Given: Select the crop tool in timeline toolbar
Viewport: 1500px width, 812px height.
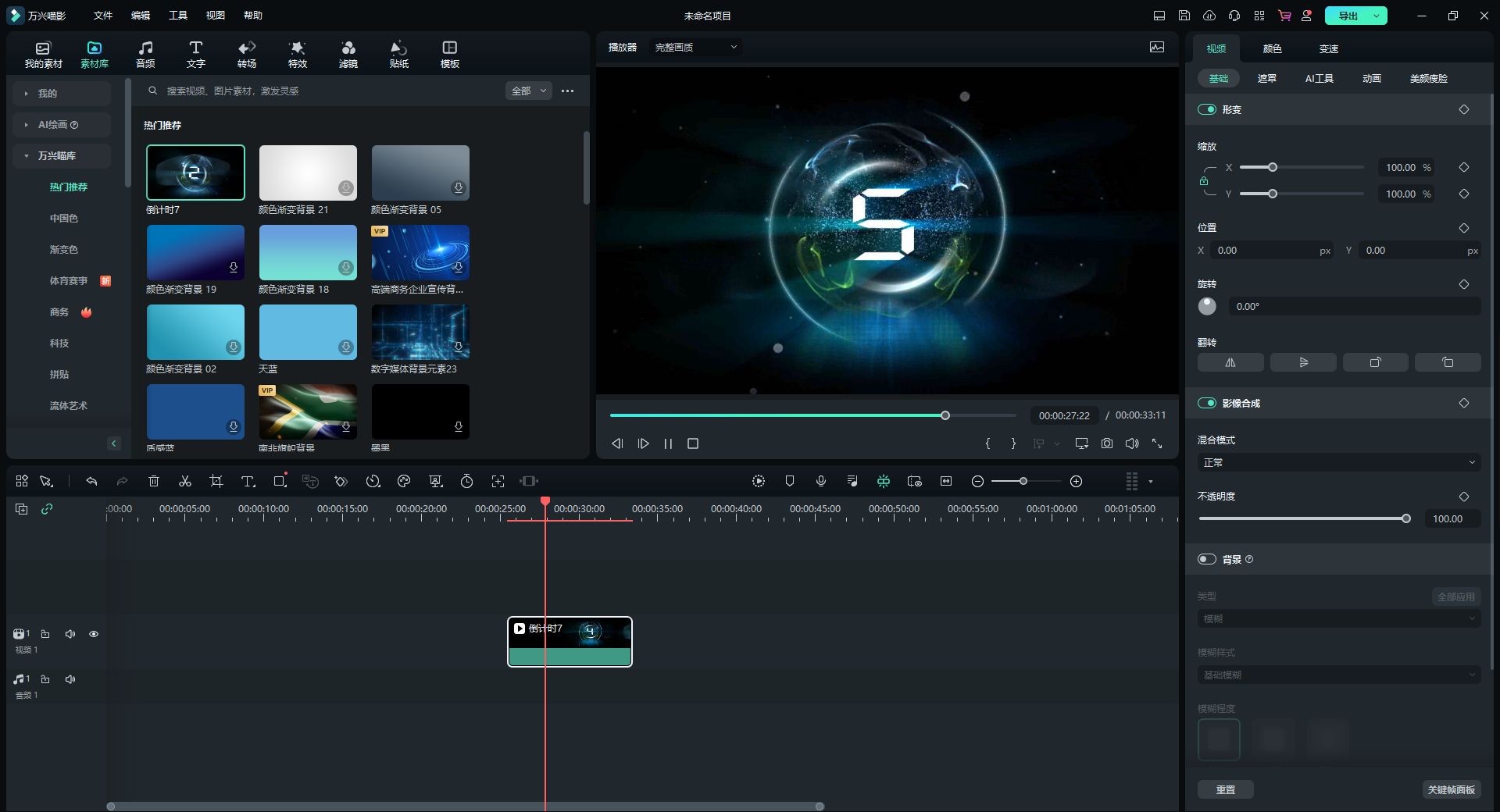Looking at the screenshot, I should [x=216, y=481].
